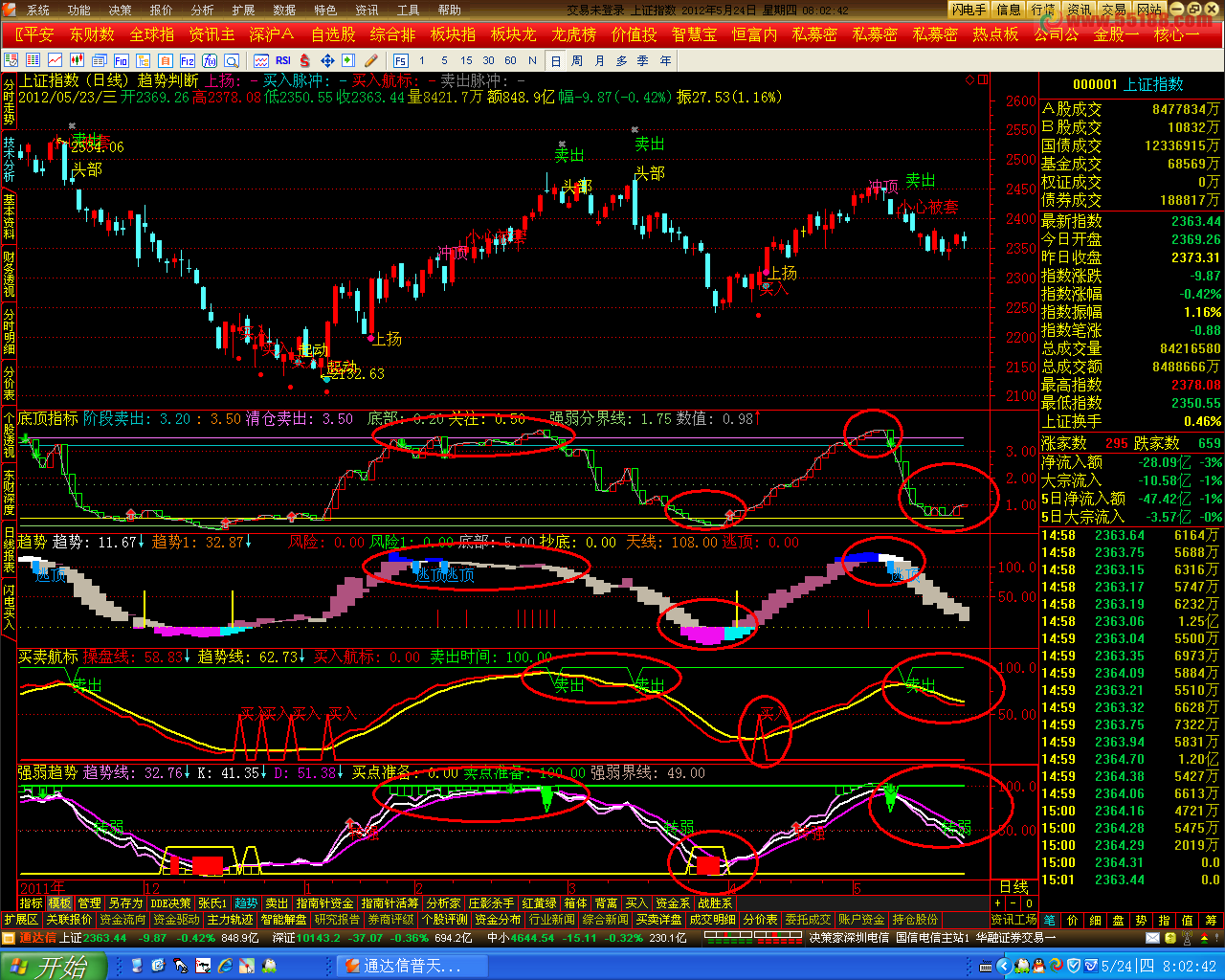Image resolution: width=1225 pixels, height=980 pixels.
Task: Open 龙虎榜 in the red bar
Action: click(x=574, y=34)
